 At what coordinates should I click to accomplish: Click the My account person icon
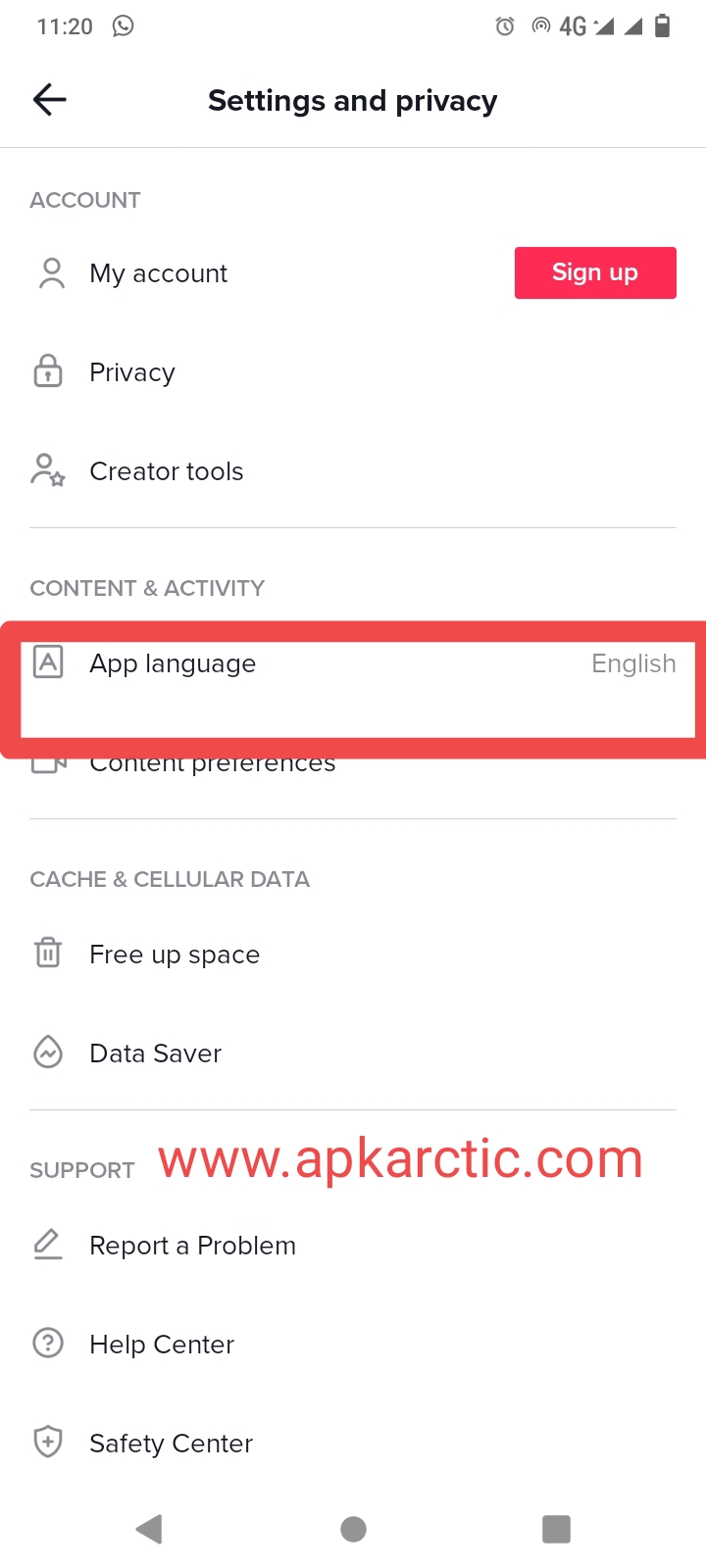pos(51,273)
